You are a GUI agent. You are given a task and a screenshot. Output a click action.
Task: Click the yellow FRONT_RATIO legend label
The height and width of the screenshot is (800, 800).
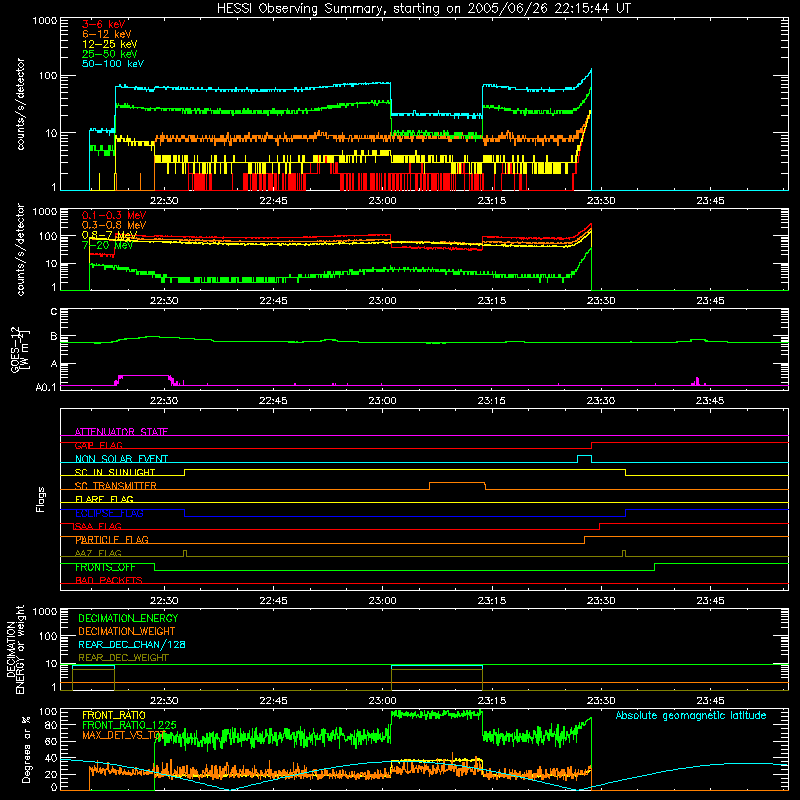pos(114,715)
